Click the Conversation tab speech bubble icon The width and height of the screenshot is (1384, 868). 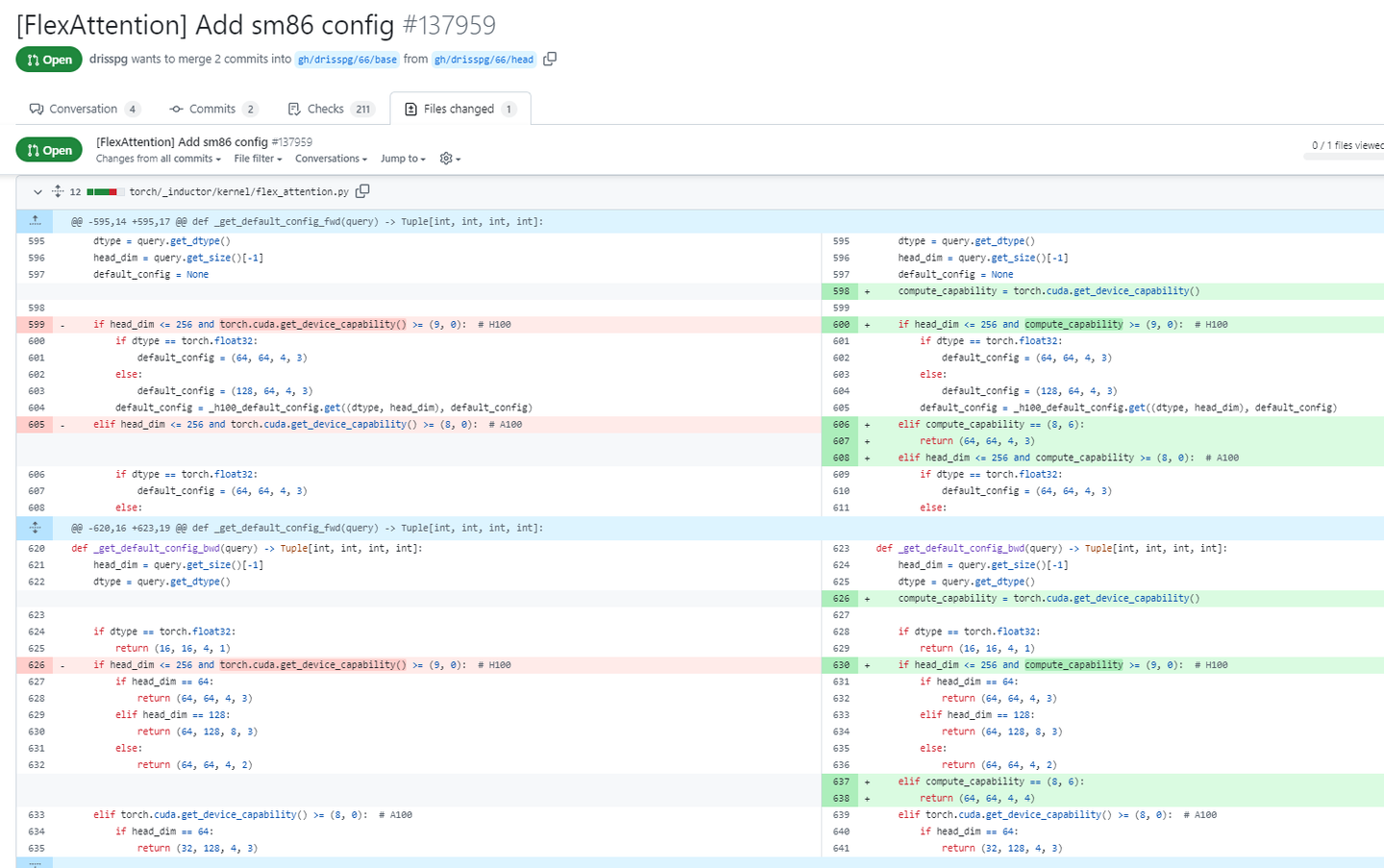click(x=37, y=109)
